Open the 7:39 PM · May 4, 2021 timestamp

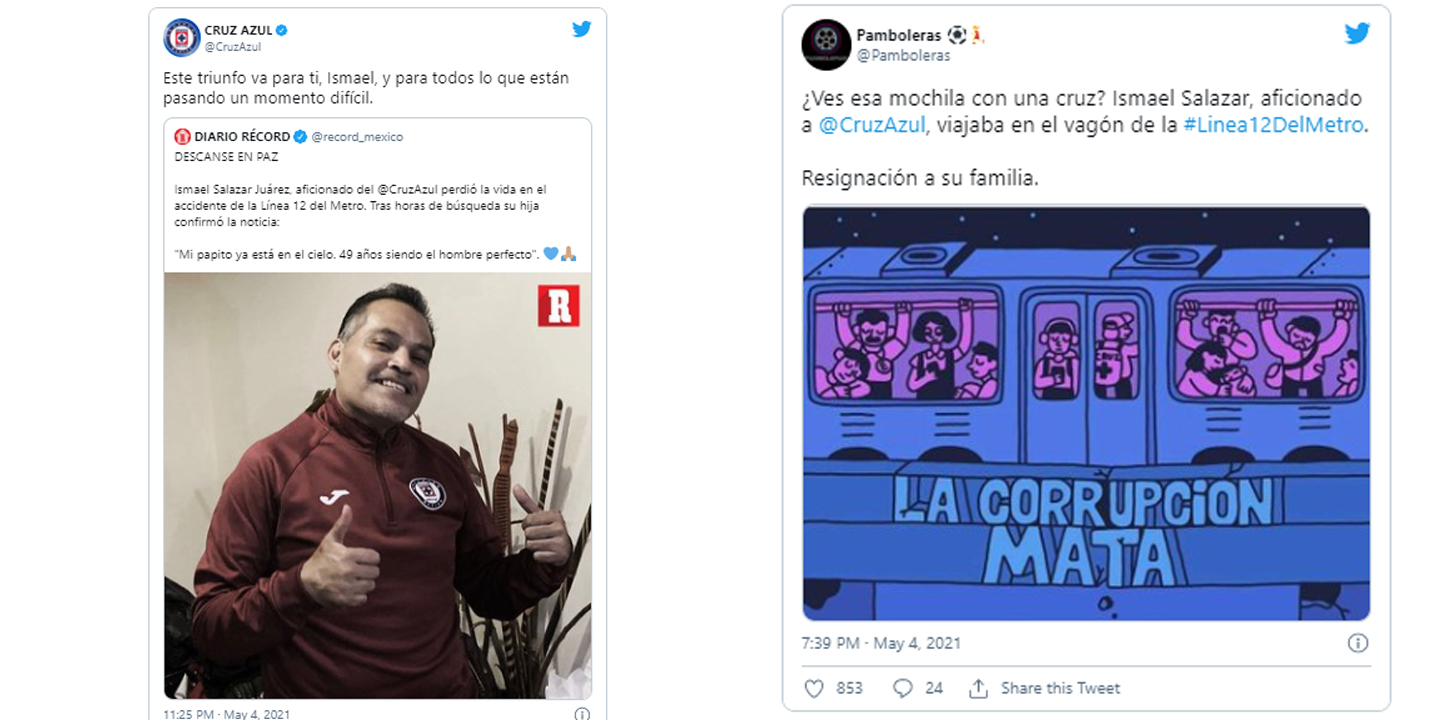tap(881, 643)
